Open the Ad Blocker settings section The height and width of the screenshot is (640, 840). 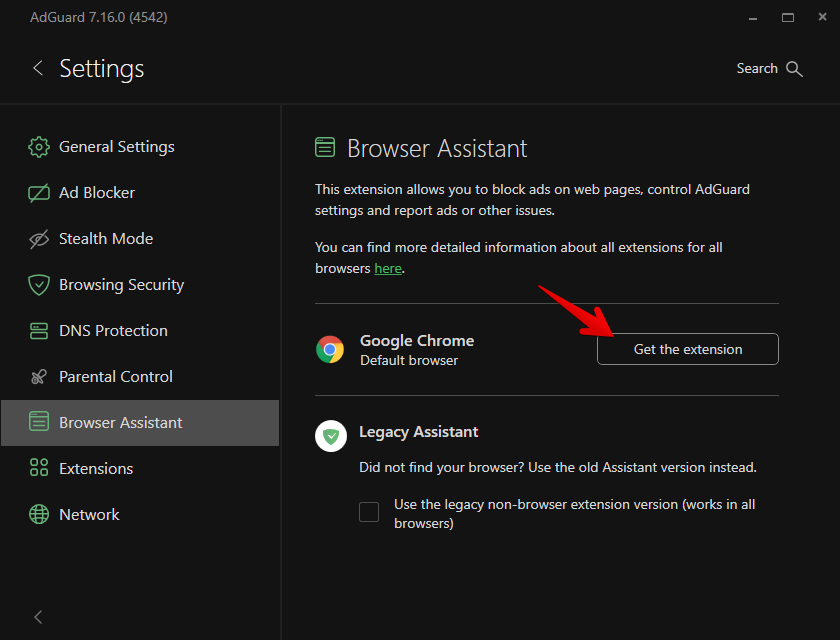tap(97, 193)
